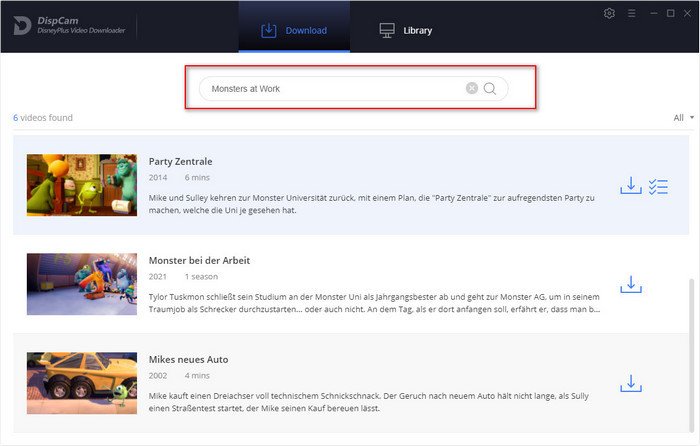
Task: Open the episode checklist icon for Party Zentrale
Action: click(x=658, y=187)
